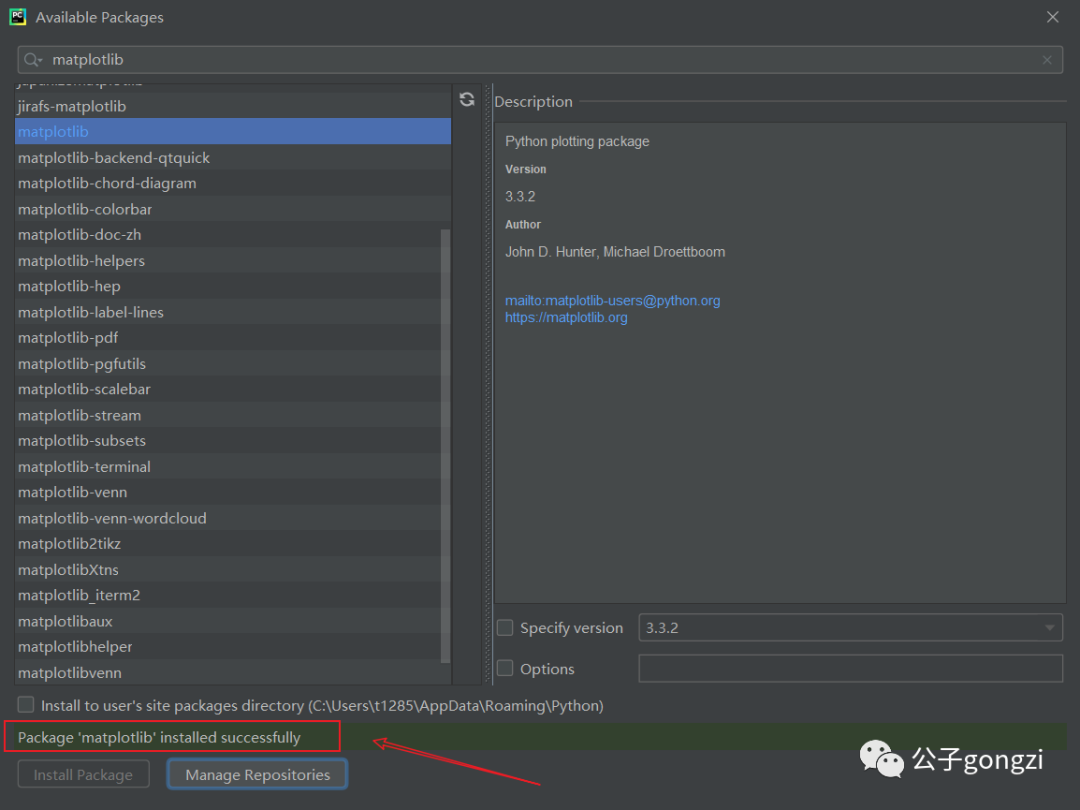Select matplotlib-backend-qtquick in the list
Viewport: 1080px width, 810px height.
point(233,158)
